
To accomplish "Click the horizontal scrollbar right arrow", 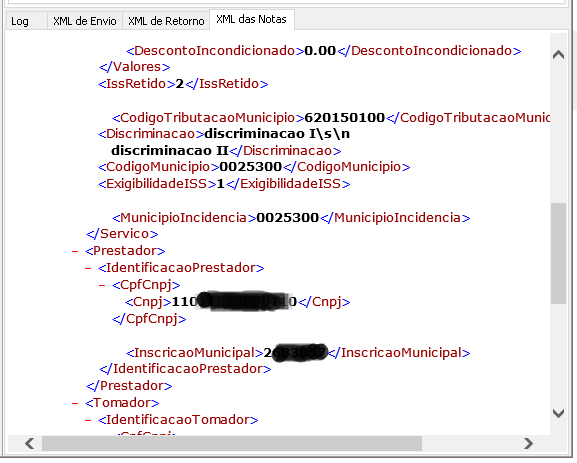I will pos(528,443).
